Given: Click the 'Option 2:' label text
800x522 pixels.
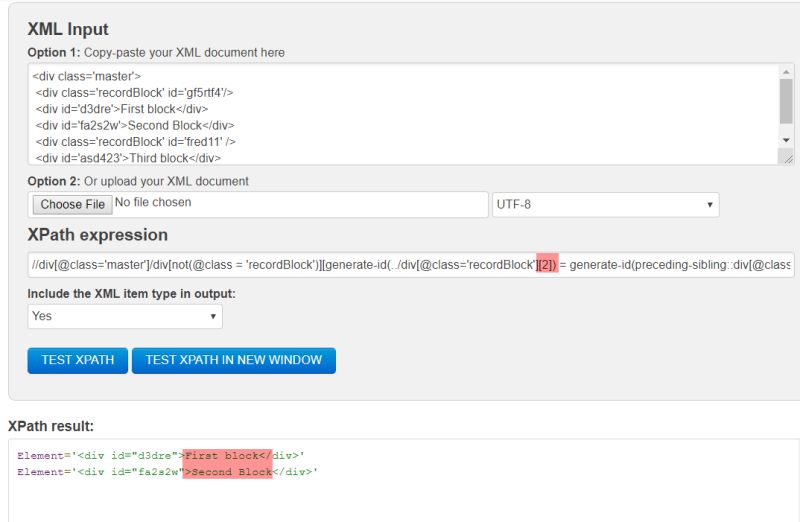Looking at the screenshot, I should (x=54, y=181).
